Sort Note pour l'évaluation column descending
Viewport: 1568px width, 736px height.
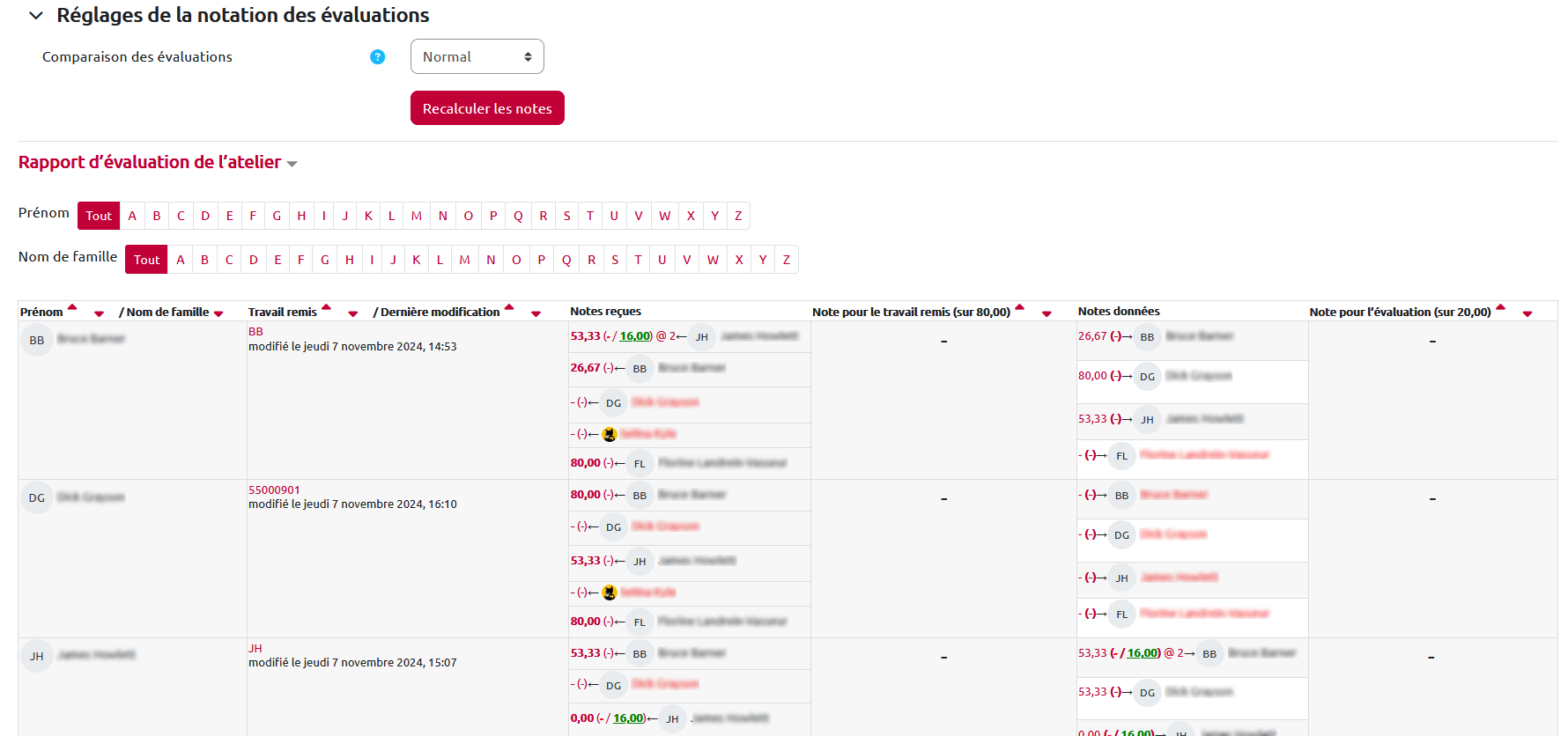(1527, 314)
